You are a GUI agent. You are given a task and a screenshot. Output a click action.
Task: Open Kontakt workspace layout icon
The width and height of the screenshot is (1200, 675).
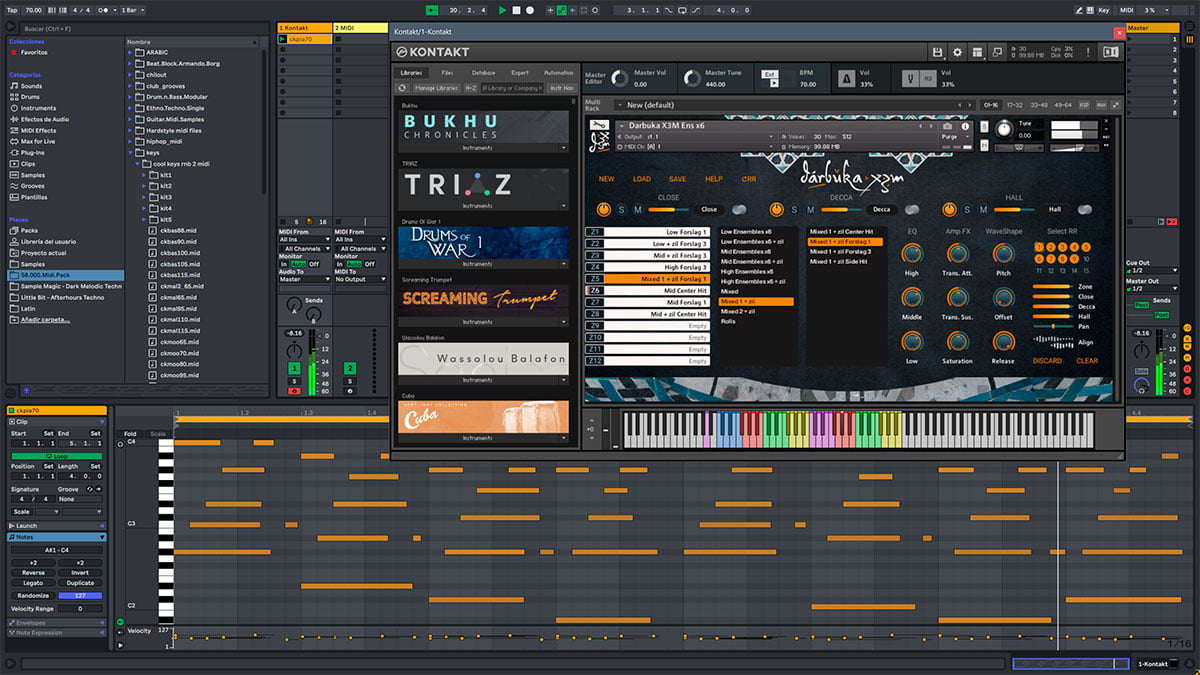pyautogui.click(x=977, y=52)
